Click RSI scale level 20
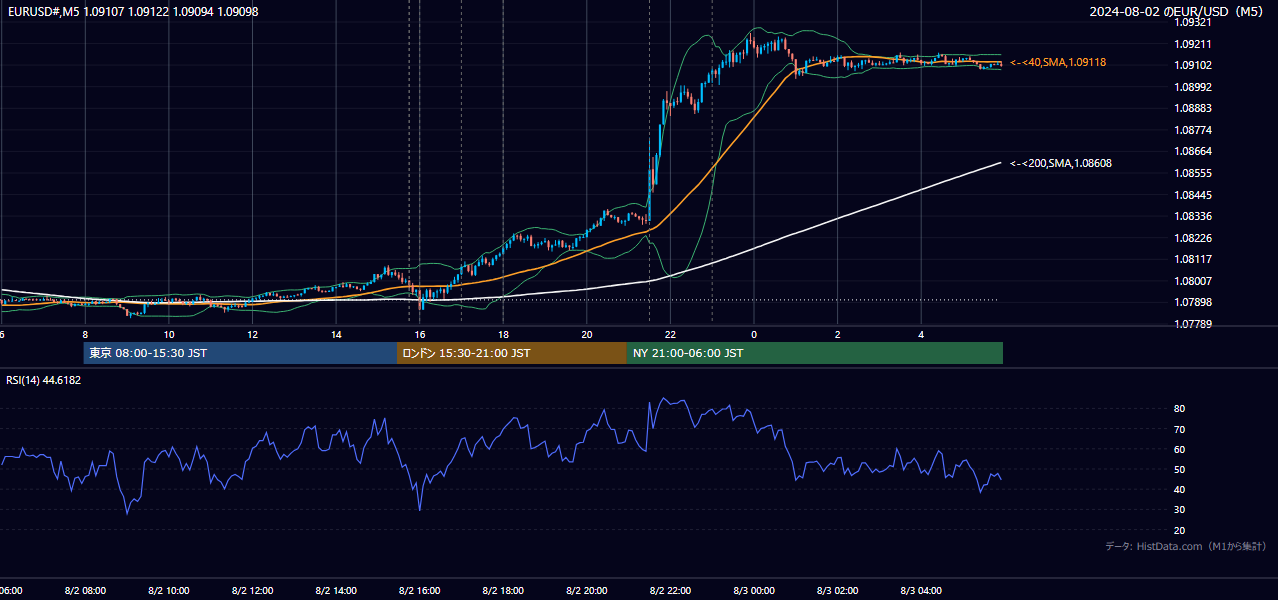This screenshot has width=1278, height=600. point(1180,530)
